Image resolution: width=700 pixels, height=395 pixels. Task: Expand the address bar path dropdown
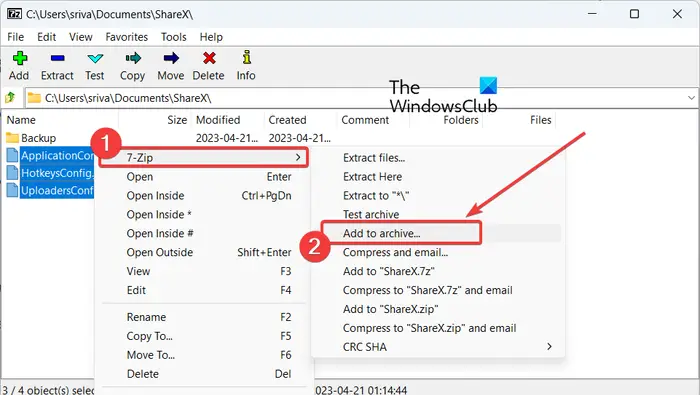pos(691,98)
